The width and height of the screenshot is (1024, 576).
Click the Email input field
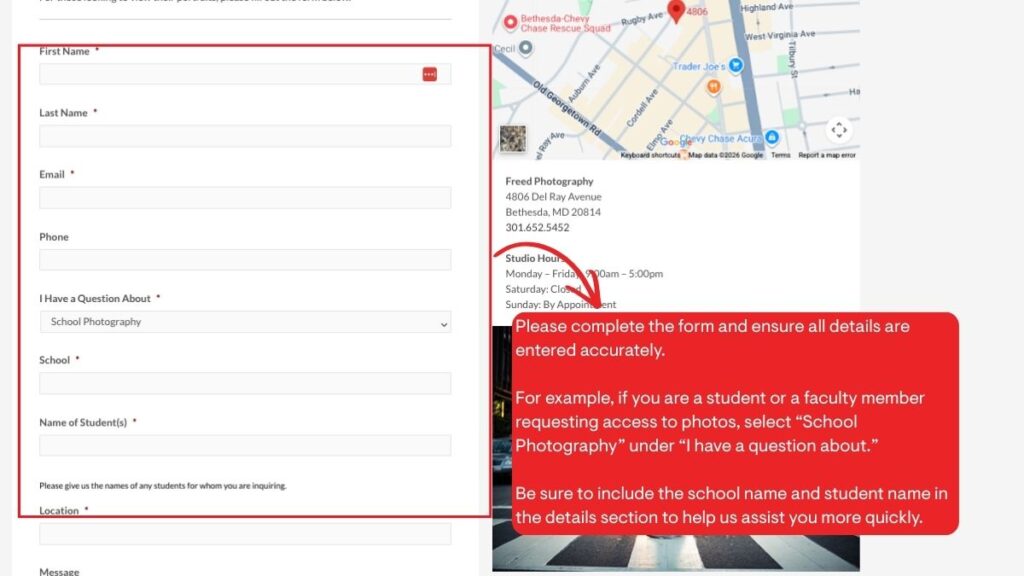tap(245, 198)
